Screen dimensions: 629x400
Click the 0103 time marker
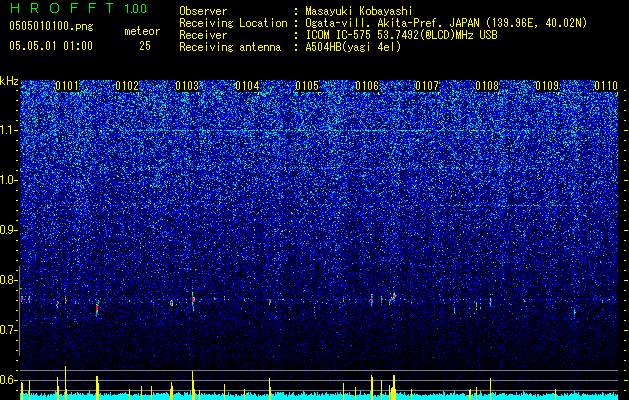[187, 86]
